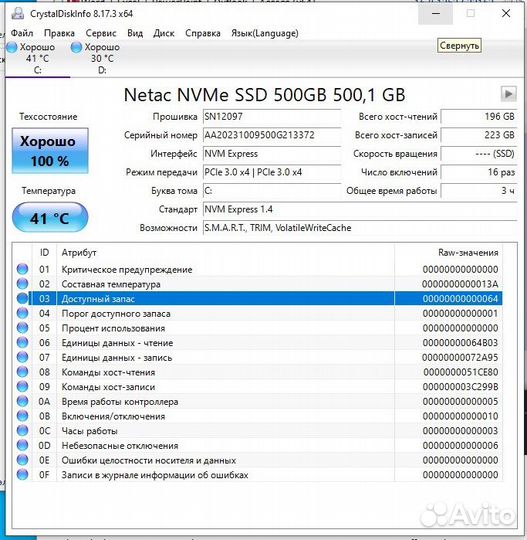
Task: Click the power-on count value 16 раз
Action: click(x=479, y=172)
